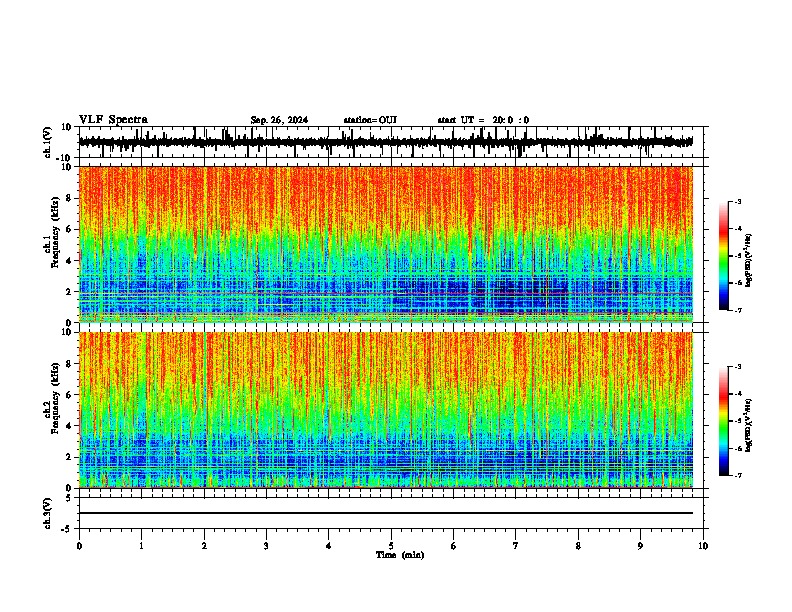Viewport: 792px width, 612px height.
Task: Click the ch.2 color scale "-7" label
Action: tap(737, 475)
